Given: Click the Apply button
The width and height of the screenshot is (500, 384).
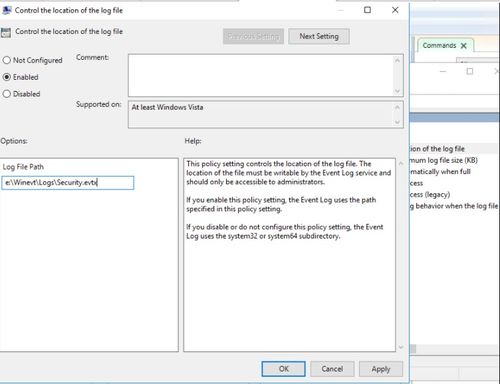Looking at the screenshot, I should 381,369.
